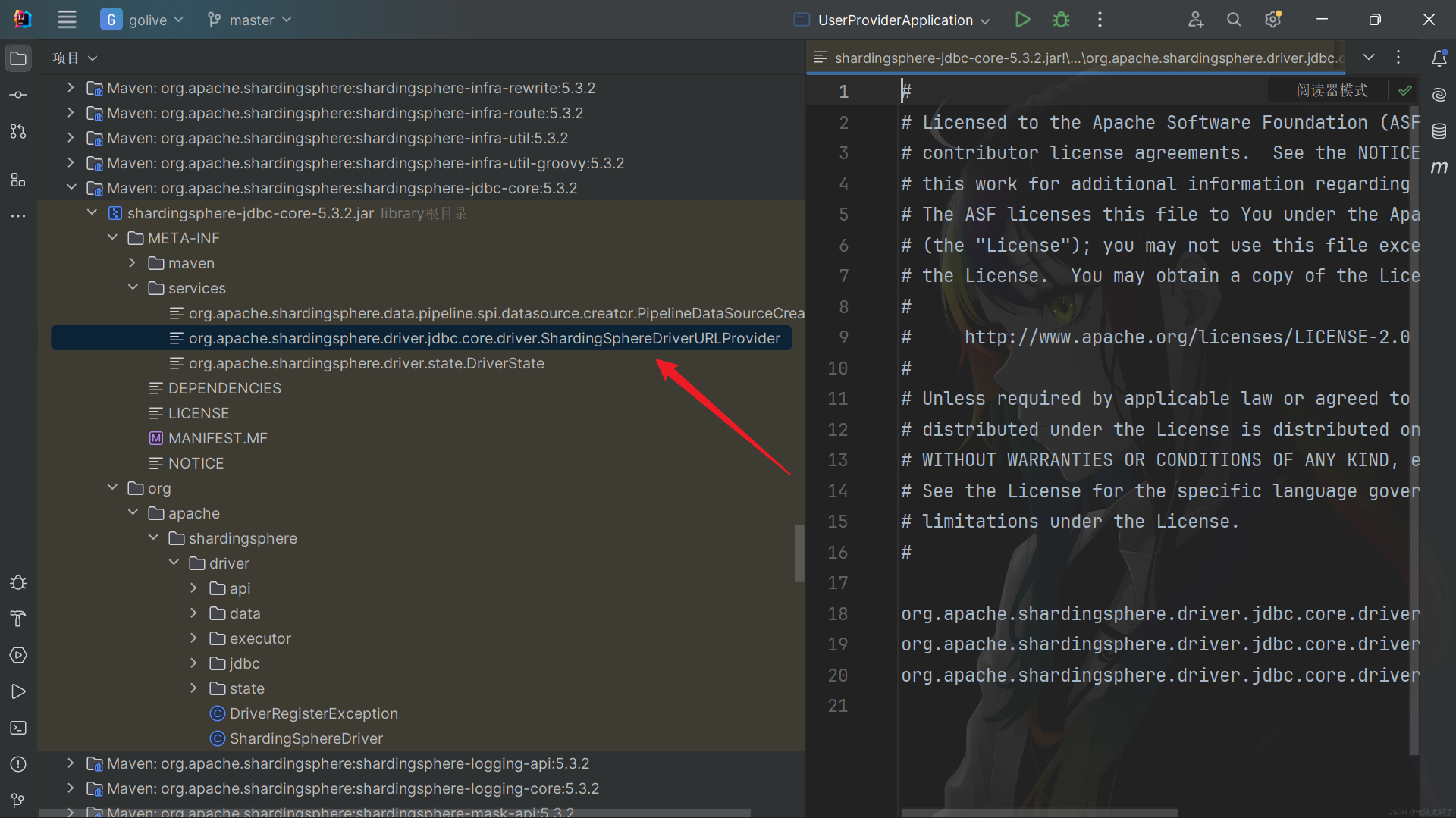The height and width of the screenshot is (818, 1456).
Task: Open Run tool window triangle icon
Action: pos(18,691)
